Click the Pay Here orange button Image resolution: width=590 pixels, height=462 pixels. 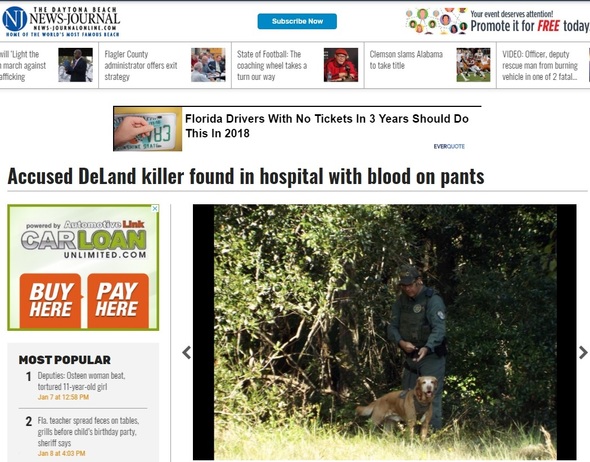coord(118,301)
